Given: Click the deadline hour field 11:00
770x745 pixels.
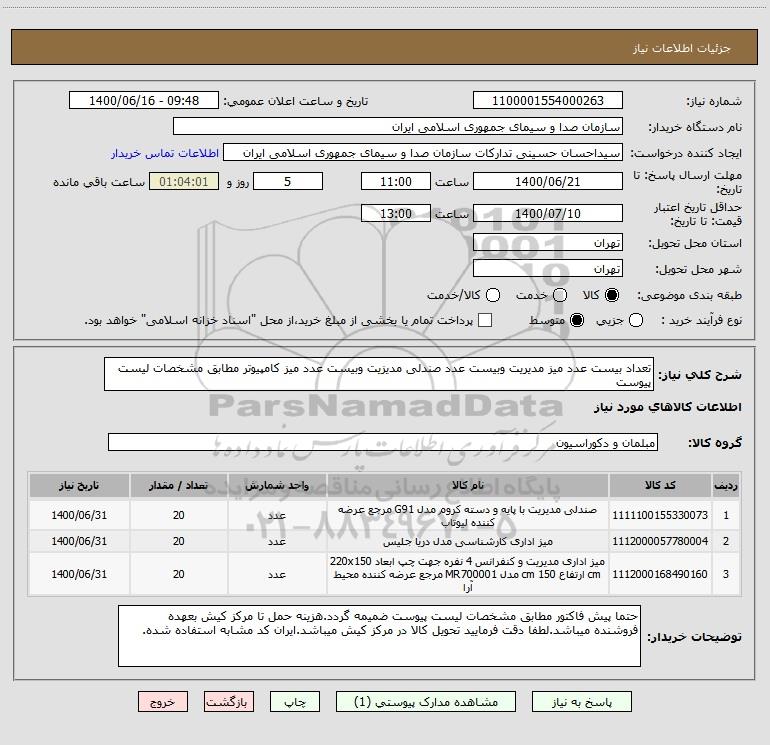Looking at the screenshot, I should [x=396, y=181].
